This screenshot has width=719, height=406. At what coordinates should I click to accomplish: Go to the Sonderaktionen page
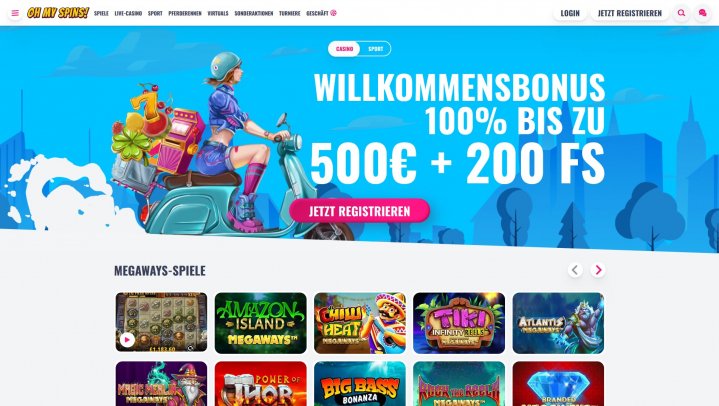pyautogui.click(x=254, y=13)
